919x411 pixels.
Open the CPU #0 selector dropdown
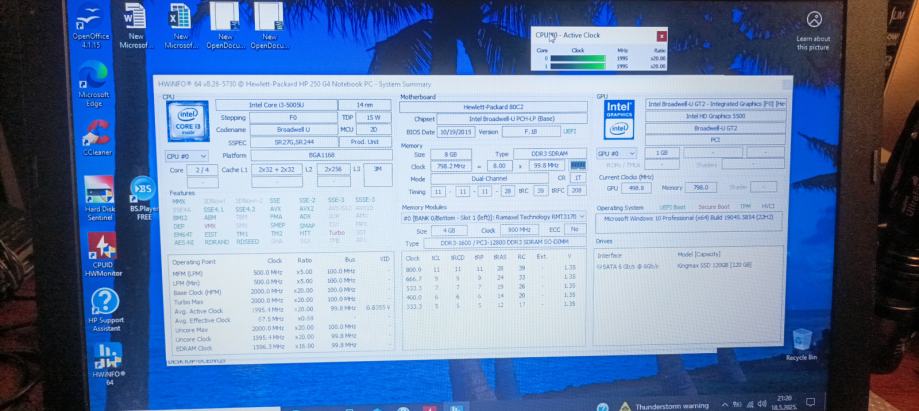[187, 156]
